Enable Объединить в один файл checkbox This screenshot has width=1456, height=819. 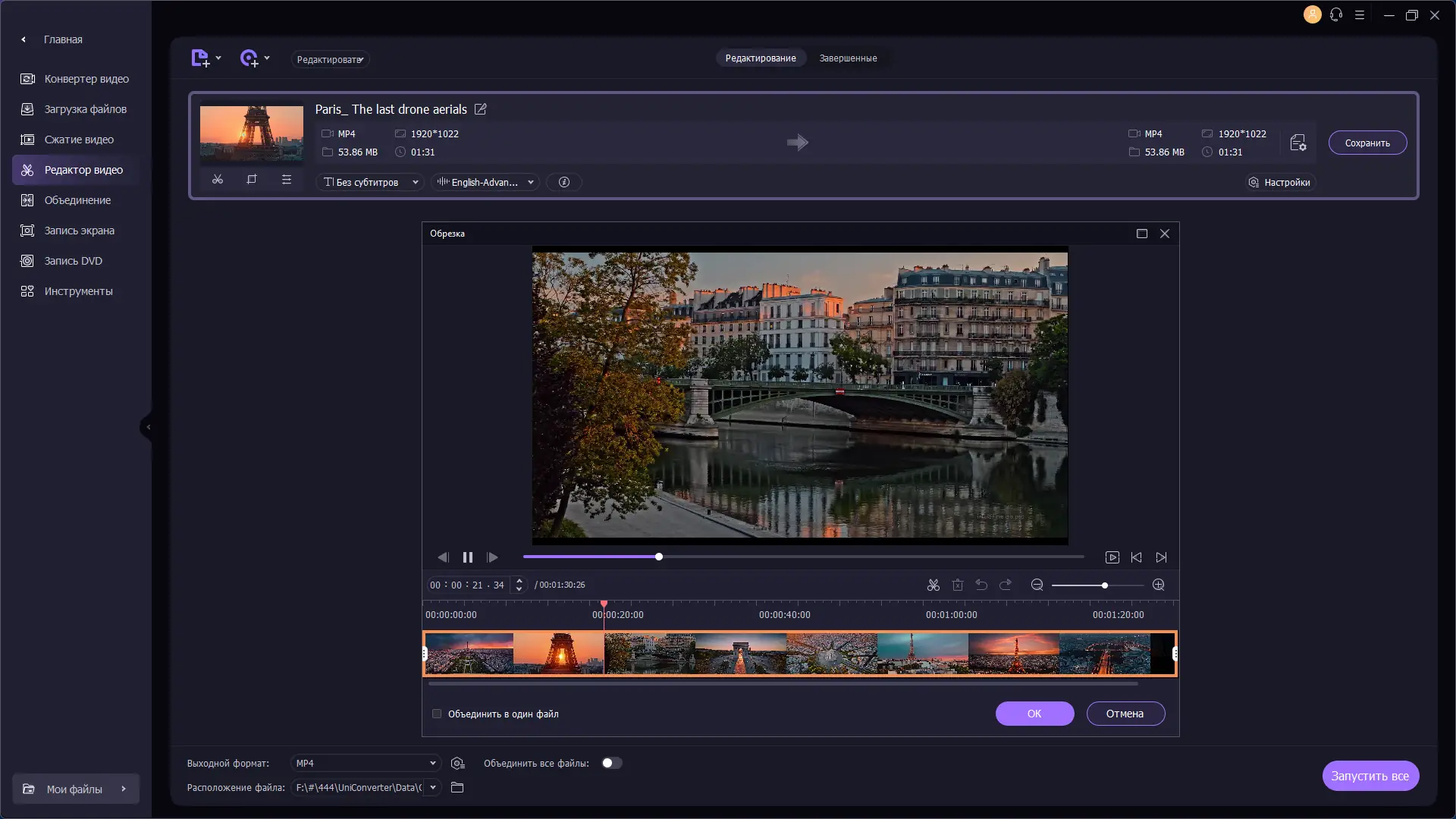point(437,714)
